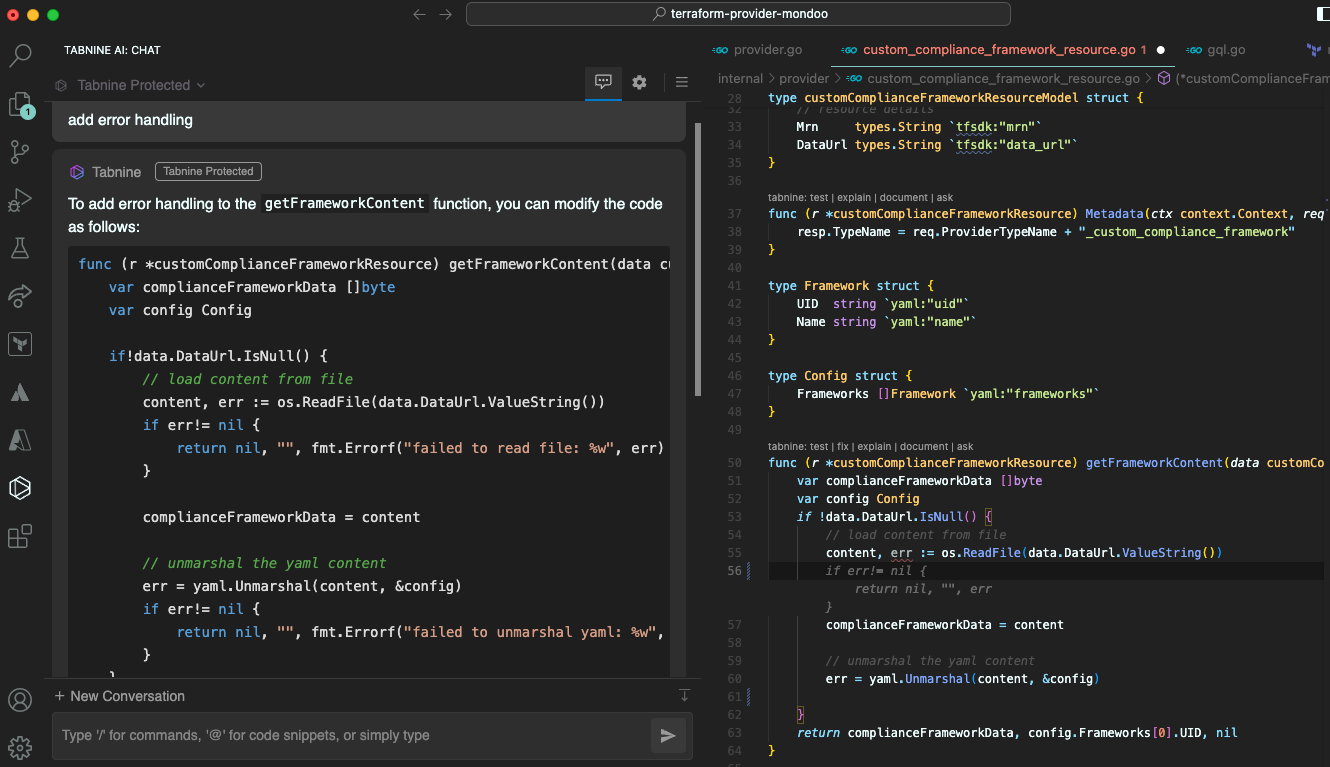1330x767 pixels.
Task: Open the Tabnine chat hamburger menu
Action: 682,83
